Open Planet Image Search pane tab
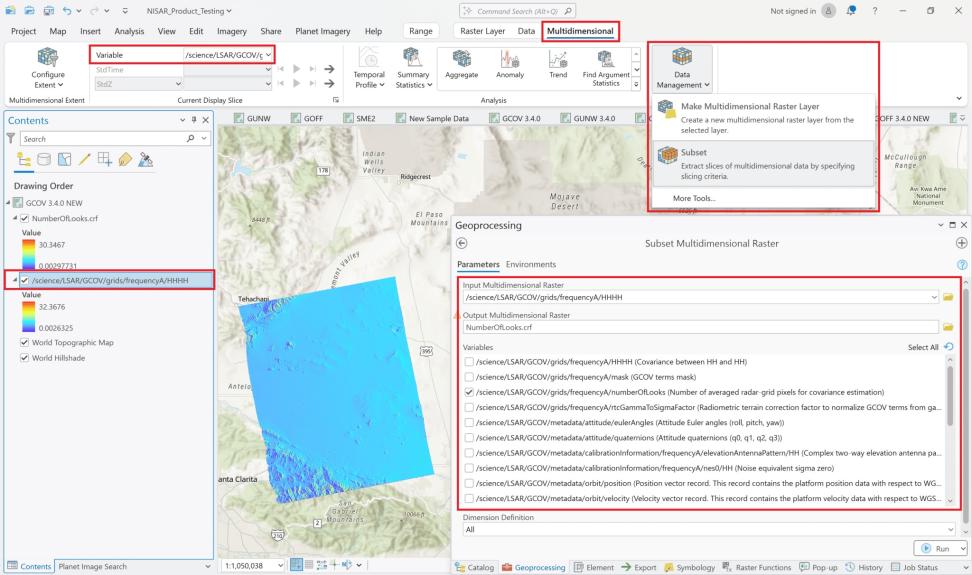972x575 pixels. click(92, 566)
